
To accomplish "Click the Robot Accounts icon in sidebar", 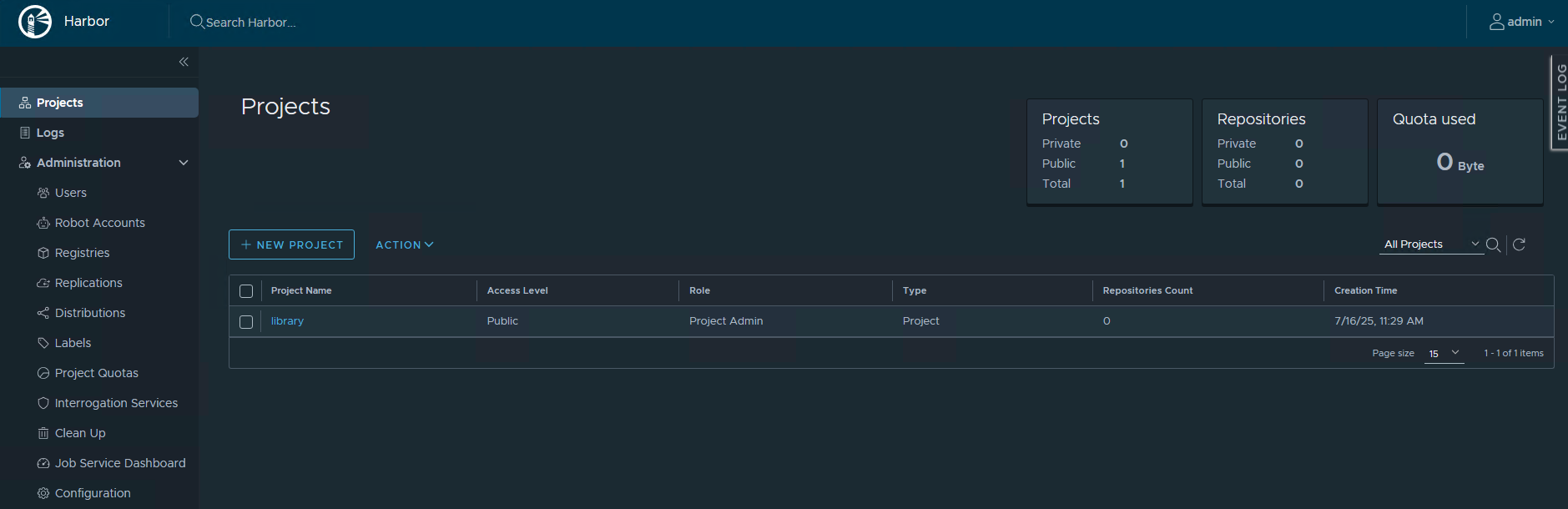I will (43, 223).
